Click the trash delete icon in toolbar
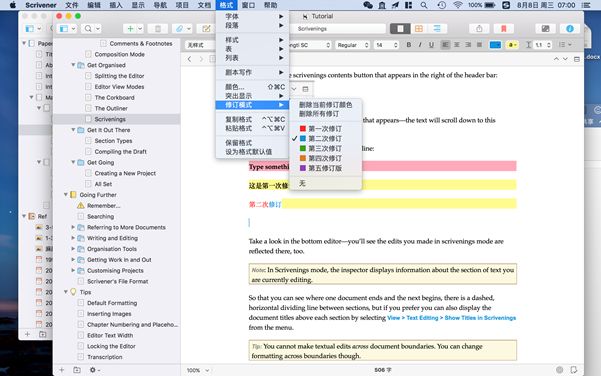Screen dimensions: 601x376 (x=158, y=29)
